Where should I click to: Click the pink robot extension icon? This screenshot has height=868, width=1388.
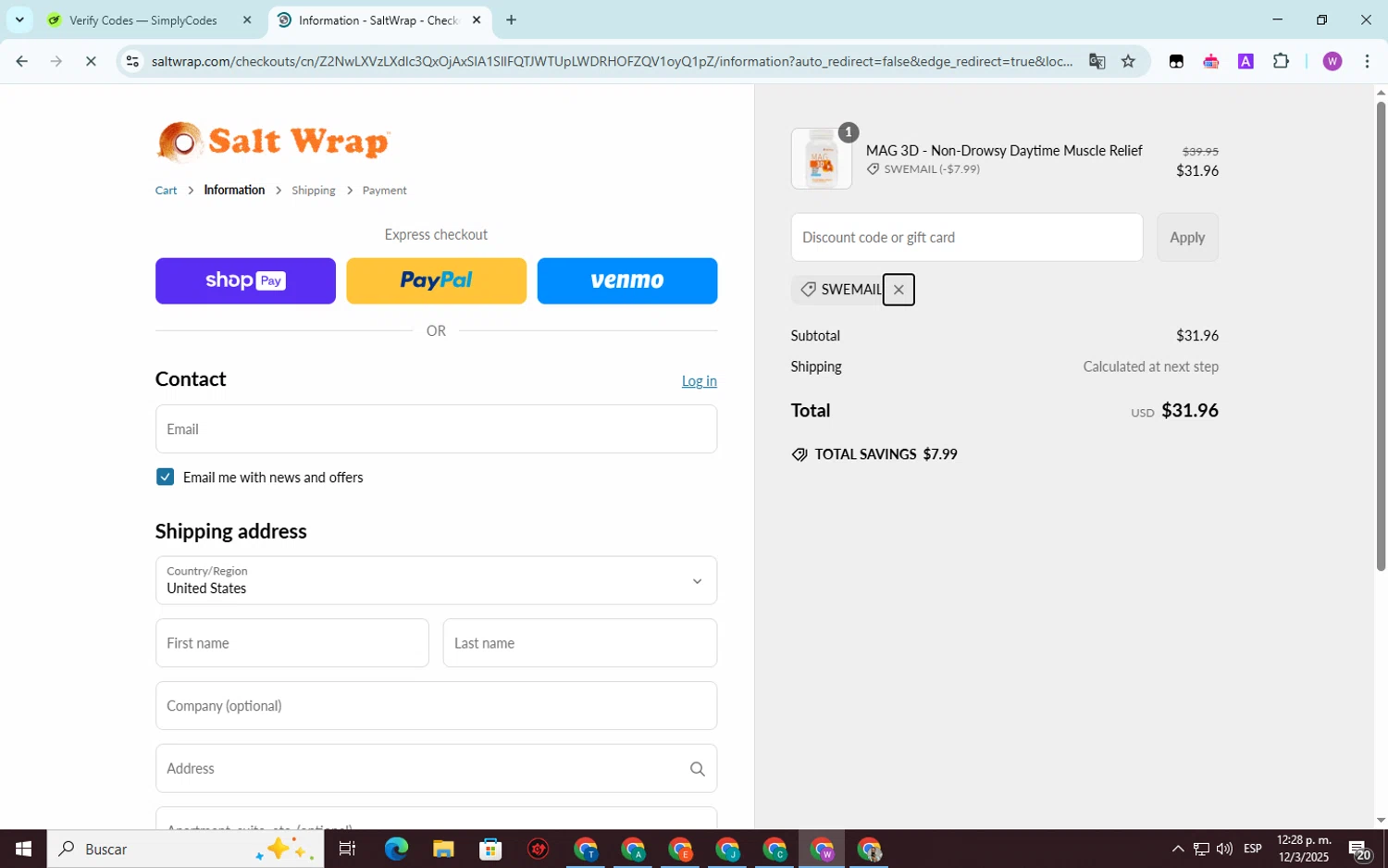point(1210,61)
